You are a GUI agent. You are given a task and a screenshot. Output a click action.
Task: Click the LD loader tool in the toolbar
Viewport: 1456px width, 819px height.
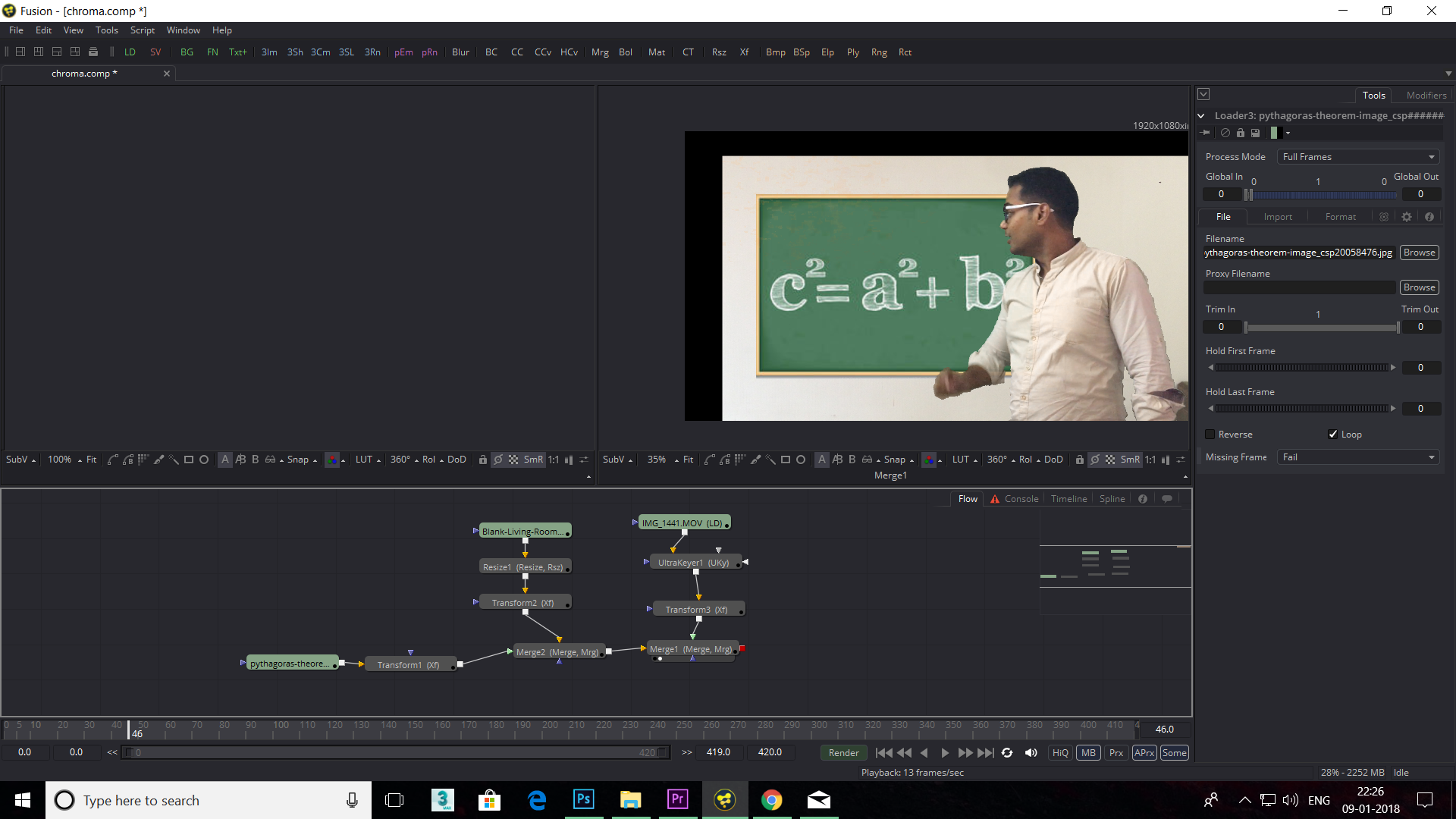[130, 52]
